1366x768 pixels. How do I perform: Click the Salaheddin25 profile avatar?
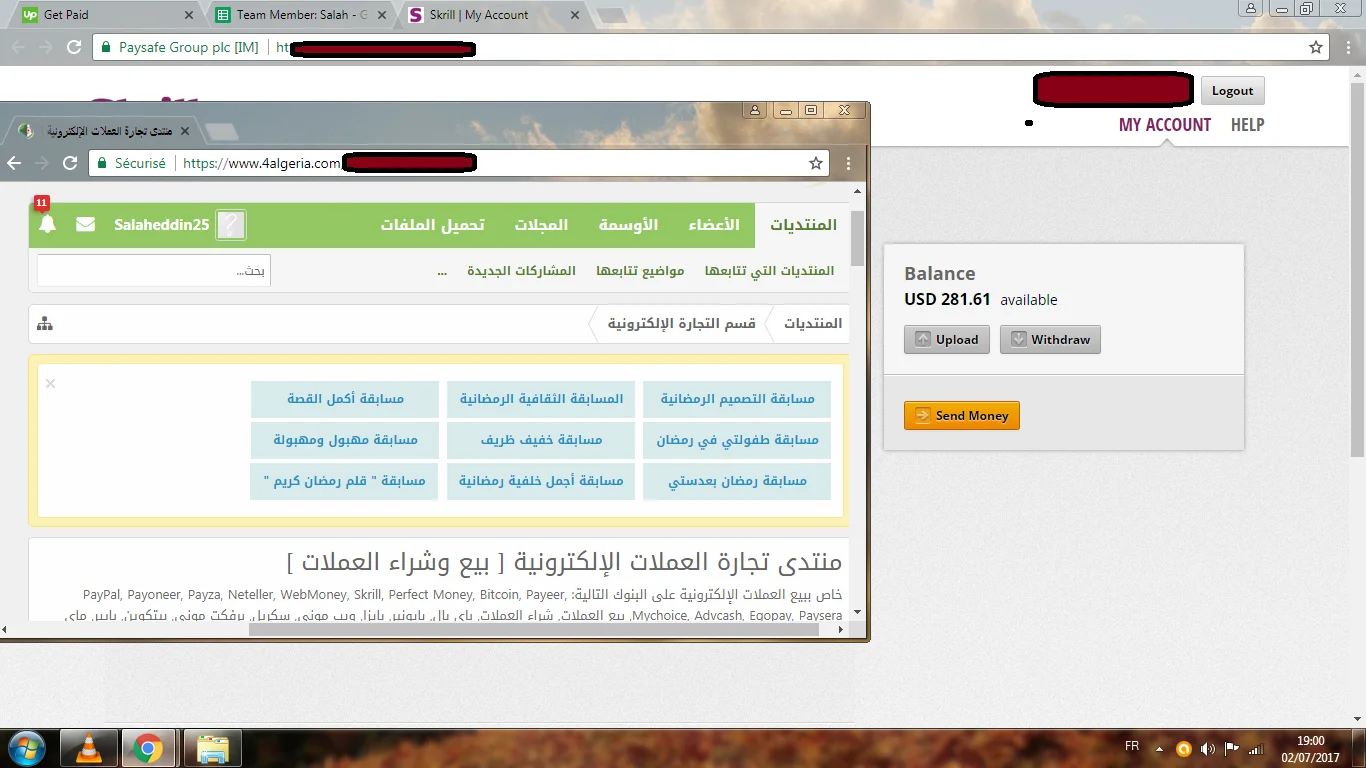(231, 225)
